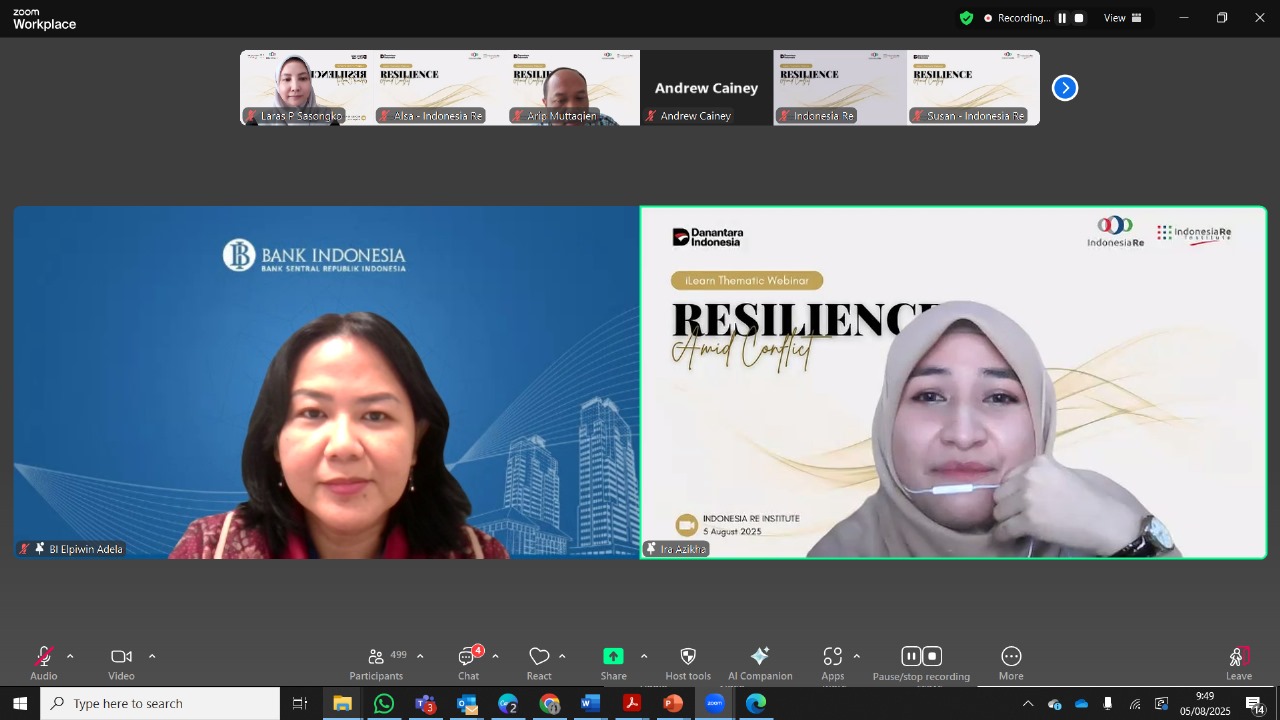Click the green Share screen button
The image size is (1280, 720).
click(x=613, y=662)
